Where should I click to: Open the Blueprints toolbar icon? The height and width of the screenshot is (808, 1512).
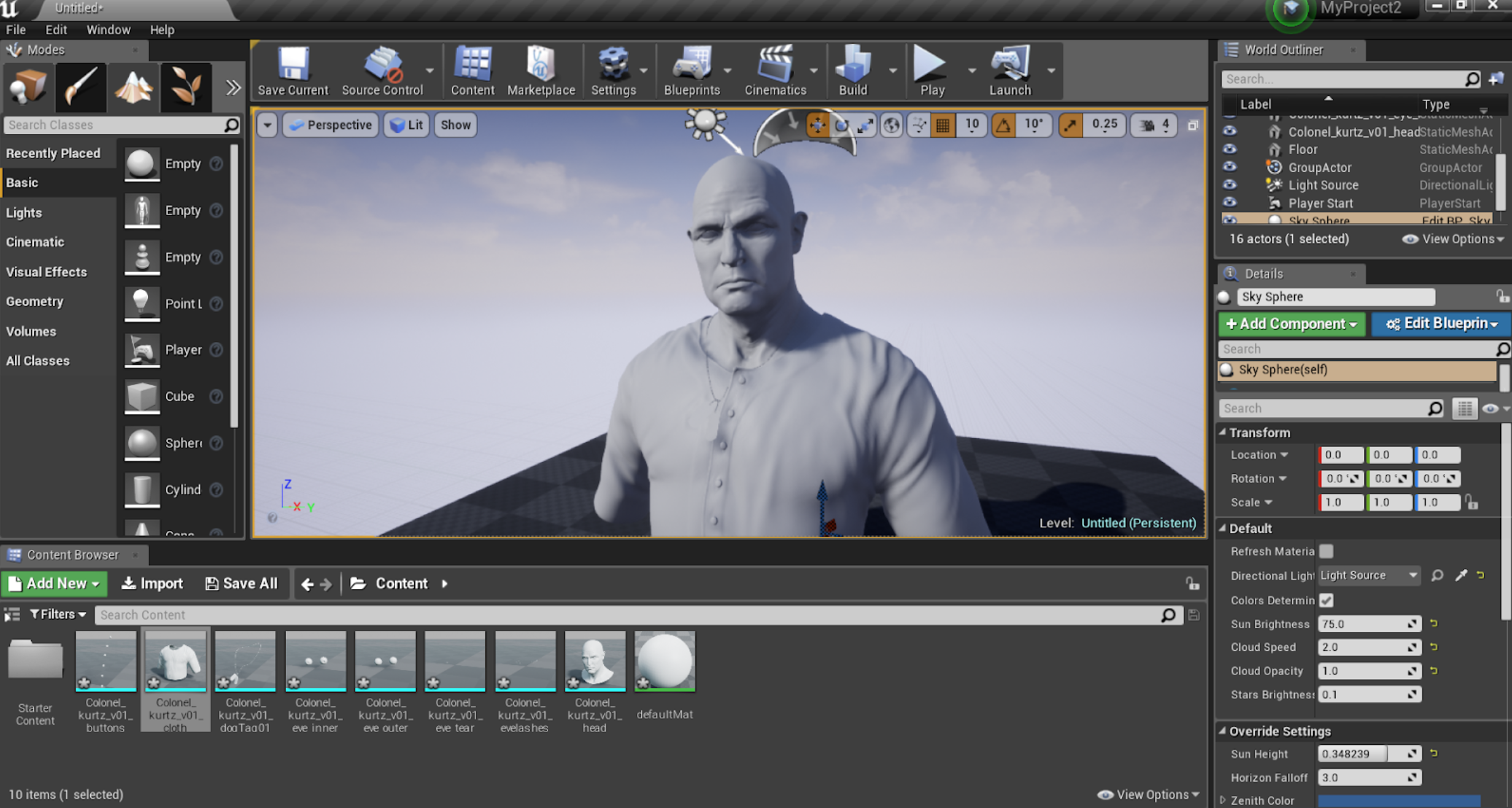pos(692,71)
